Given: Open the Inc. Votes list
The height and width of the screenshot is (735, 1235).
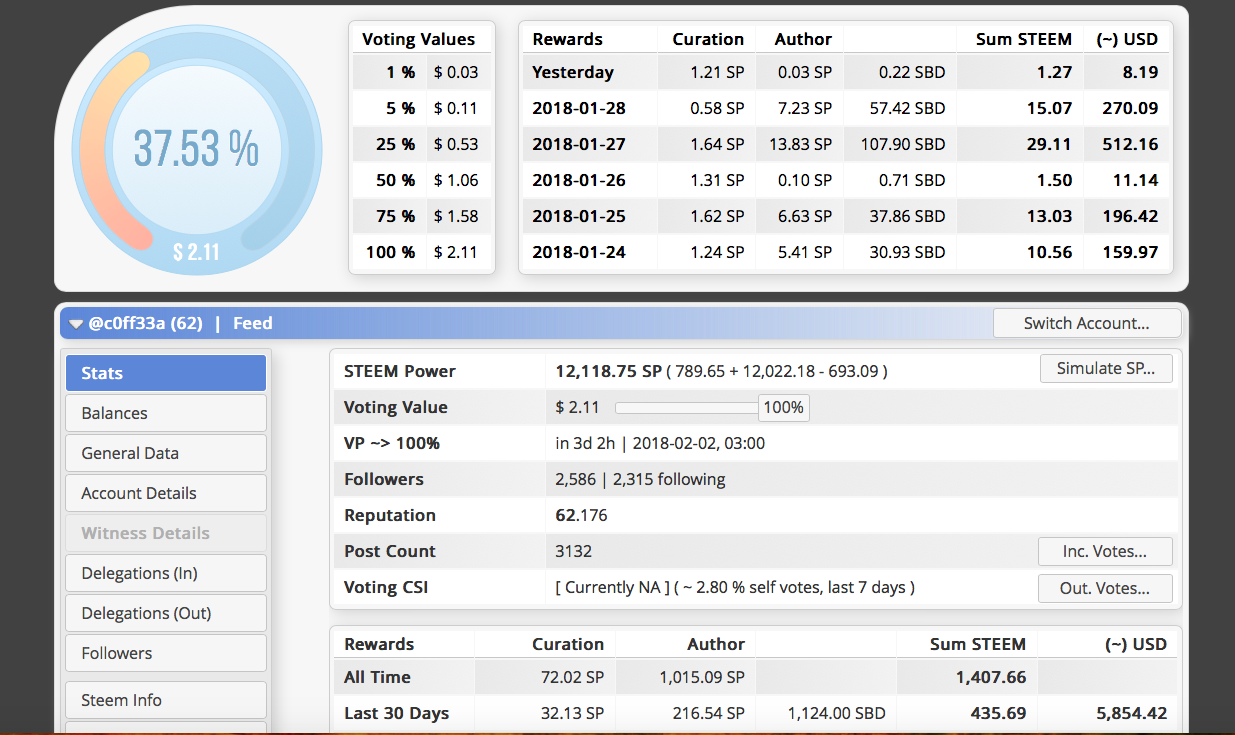Looking at the screenshot, I should pyautogui.click(x=1104, y=551).
